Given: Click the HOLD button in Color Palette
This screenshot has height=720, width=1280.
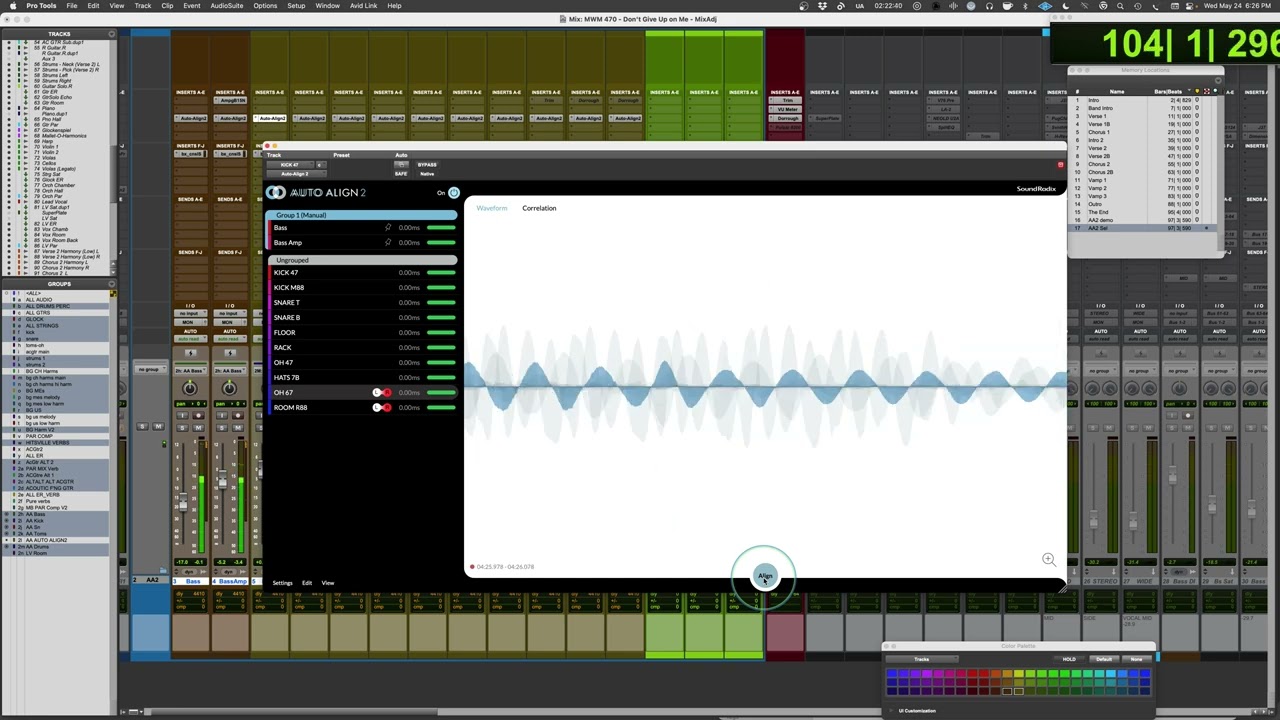Looking at the screenshot, I should tap(1069, 659).
